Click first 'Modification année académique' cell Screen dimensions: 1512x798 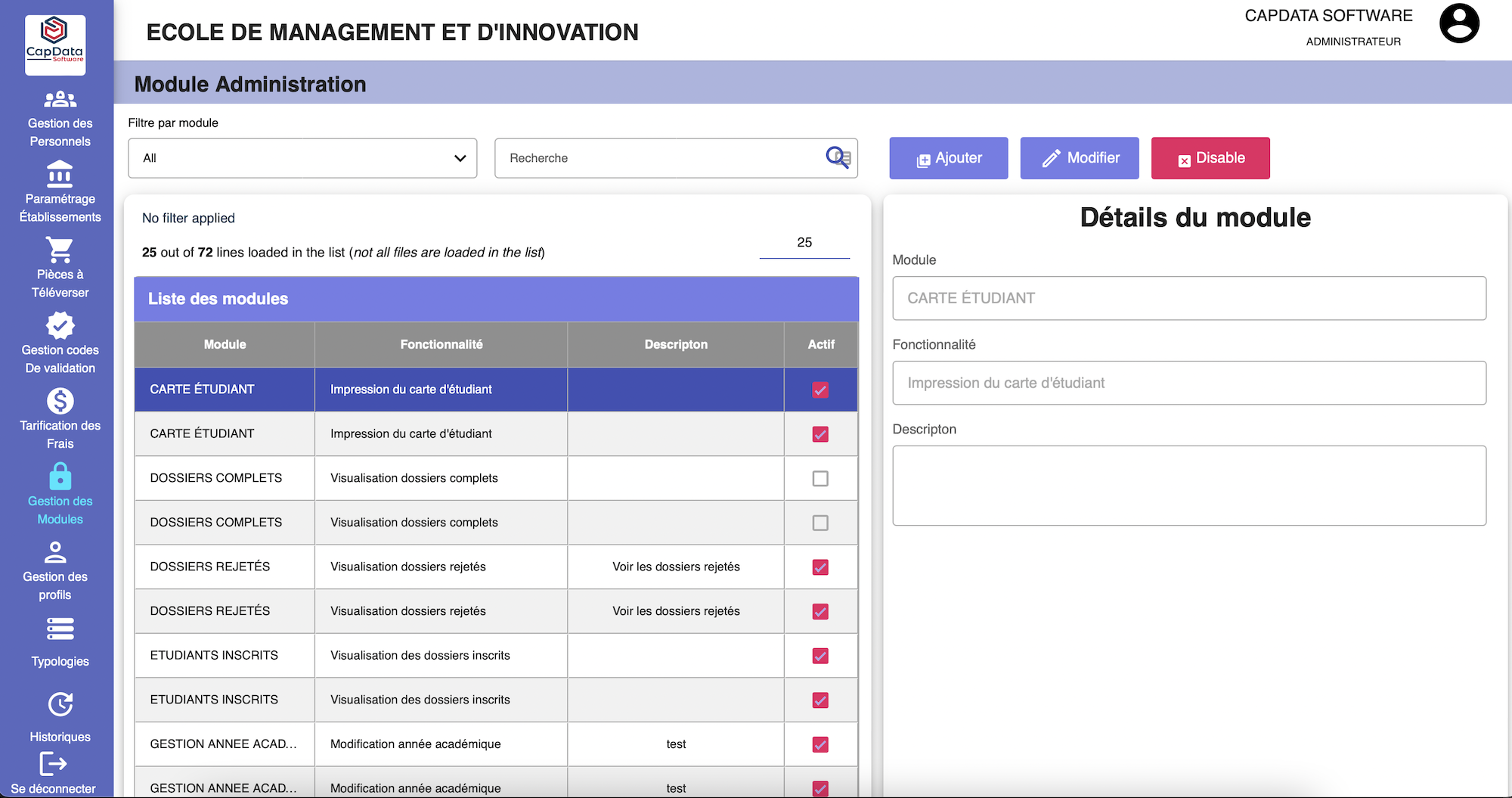tap(442, 744)
